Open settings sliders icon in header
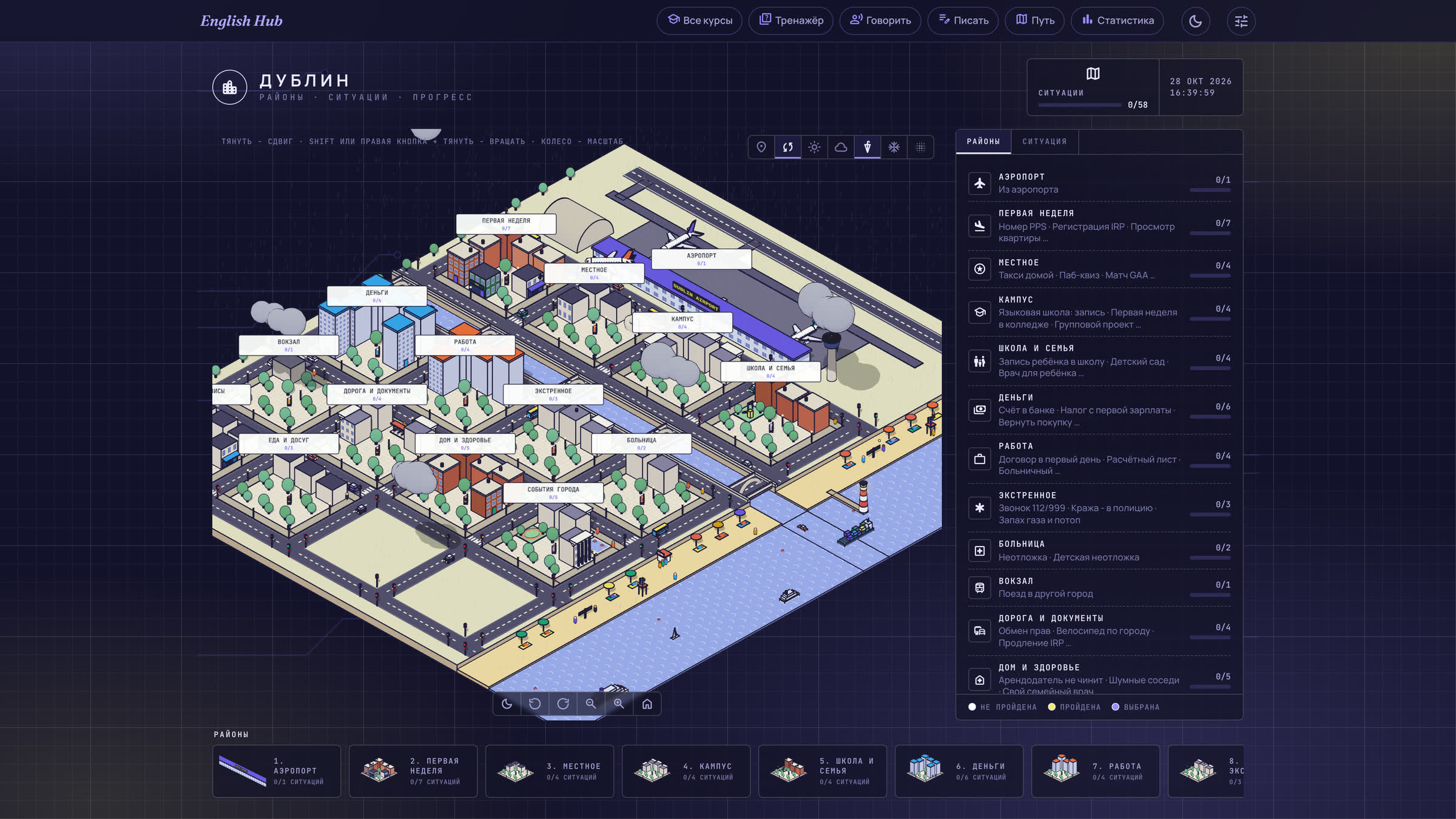 (1241, 21)
